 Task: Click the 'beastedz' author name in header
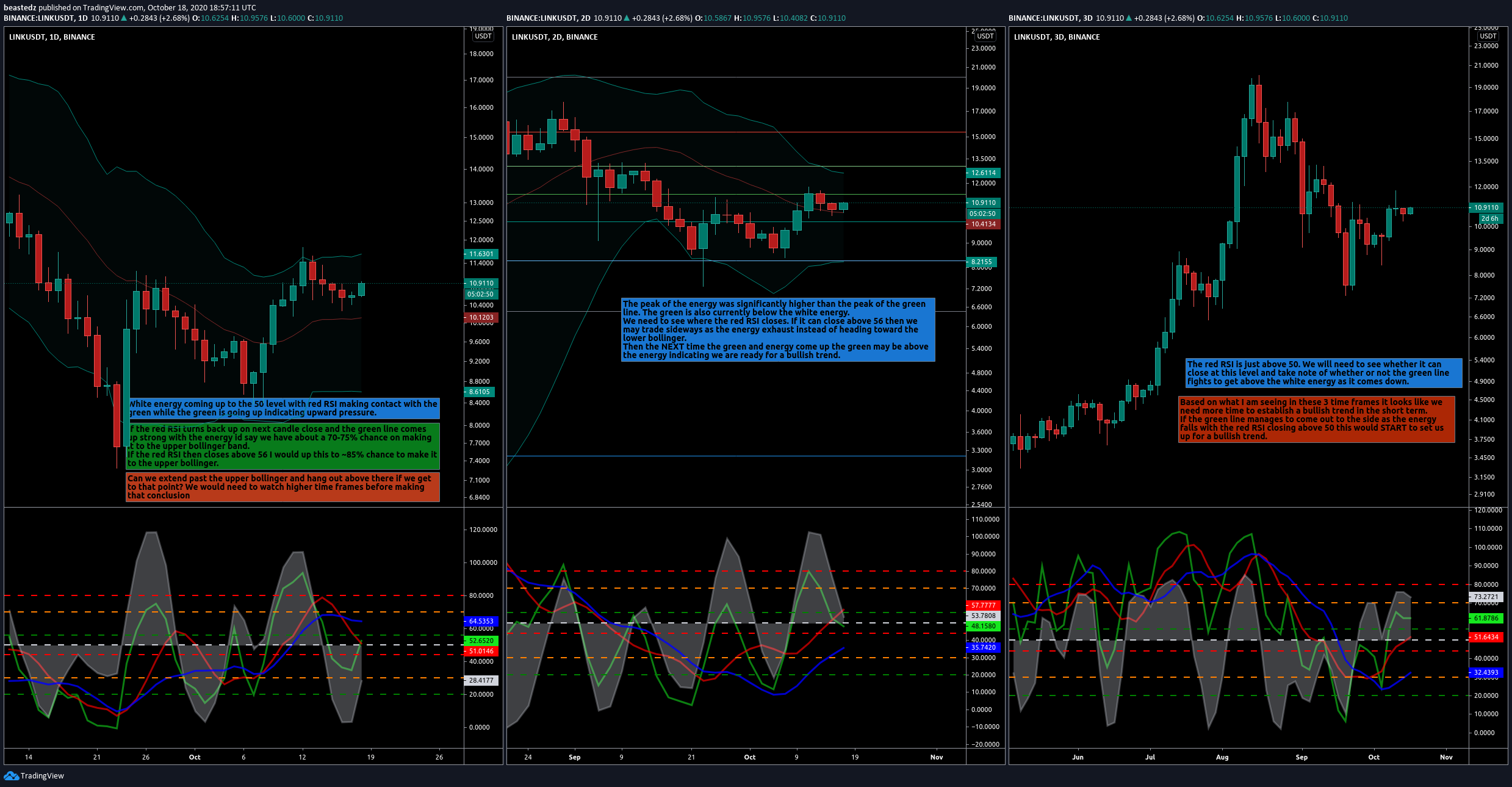[x=20, y=8]
